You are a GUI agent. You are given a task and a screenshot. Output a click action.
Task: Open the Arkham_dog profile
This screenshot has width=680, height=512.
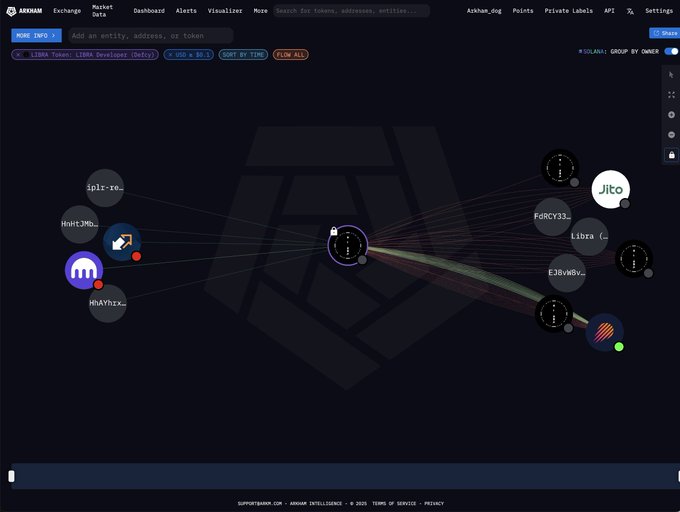pos(484,11)
